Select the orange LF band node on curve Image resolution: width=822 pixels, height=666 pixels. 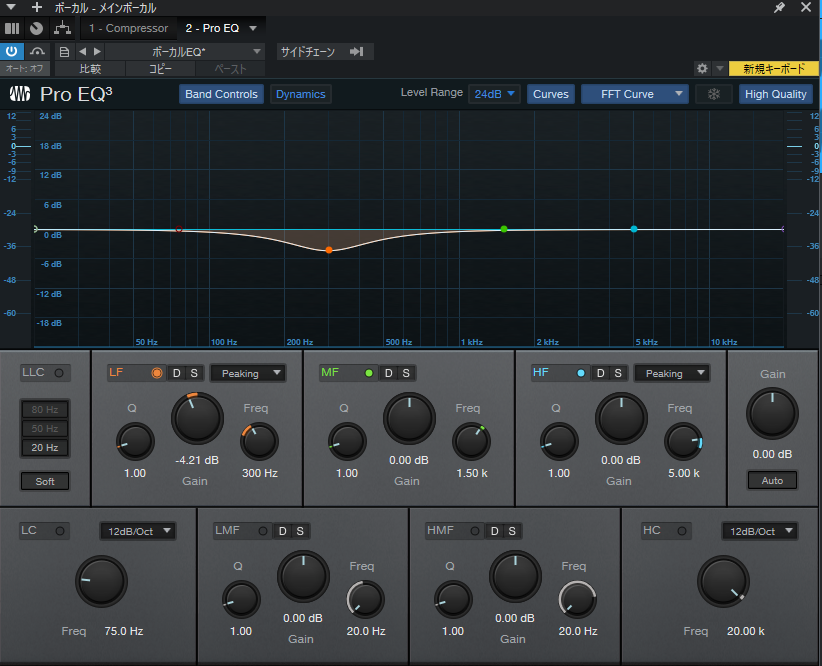click(329, 250)
